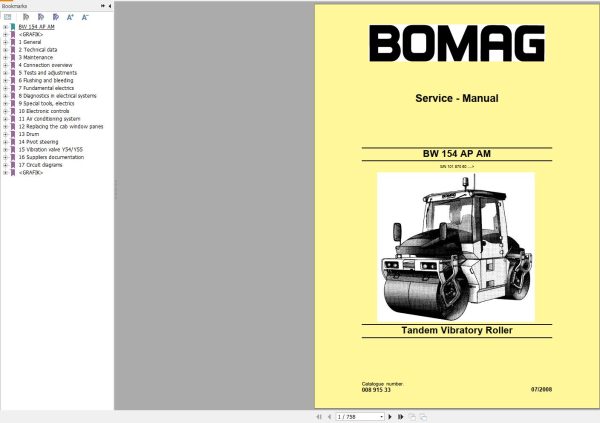Expand the '2 Technical data' node
The height and width of the screenshot is (423, 600).
[x=5, y=50]
